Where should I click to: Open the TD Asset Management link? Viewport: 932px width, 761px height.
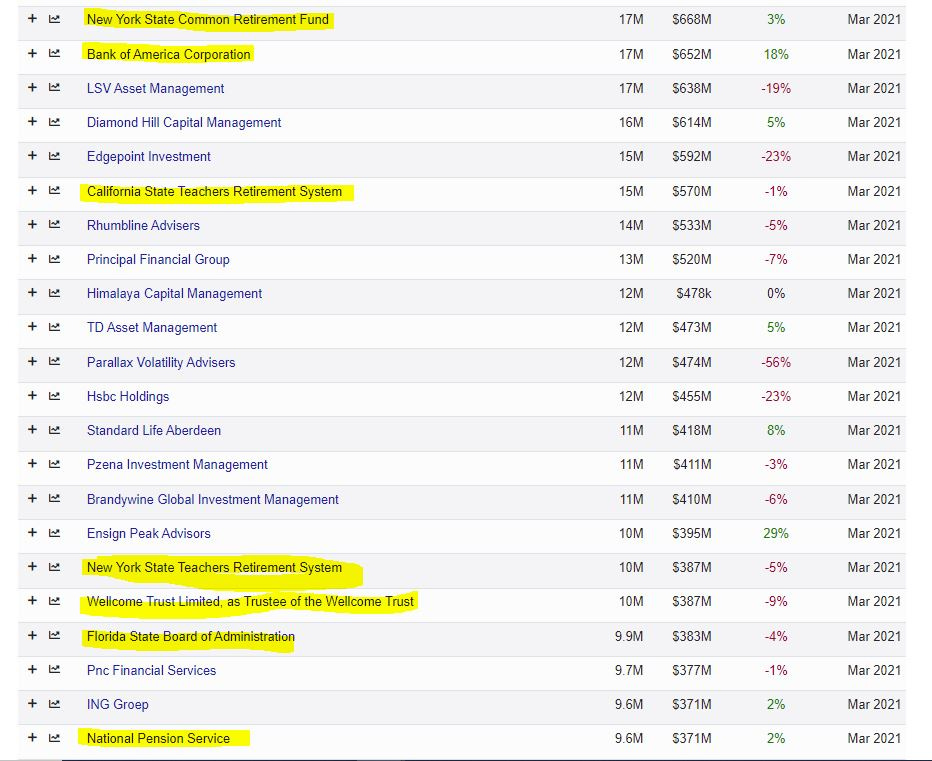(x=152, y=328)
